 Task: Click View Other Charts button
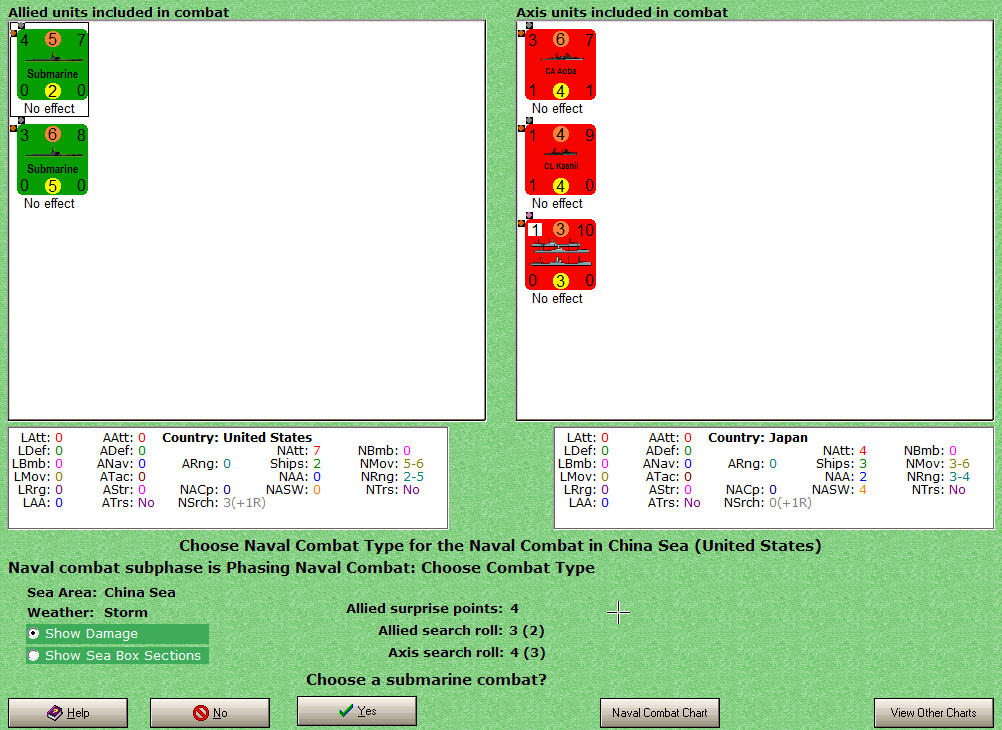[x=934, y=713]
